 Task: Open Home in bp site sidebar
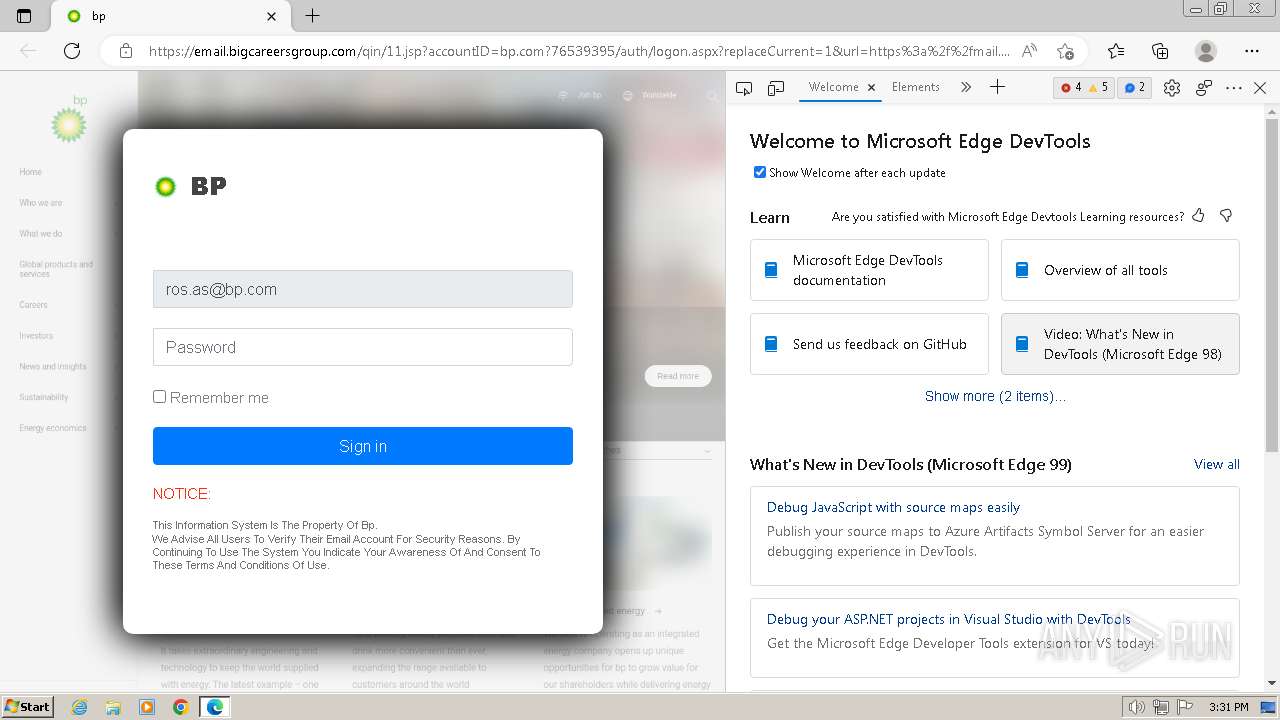click(30, 172)
